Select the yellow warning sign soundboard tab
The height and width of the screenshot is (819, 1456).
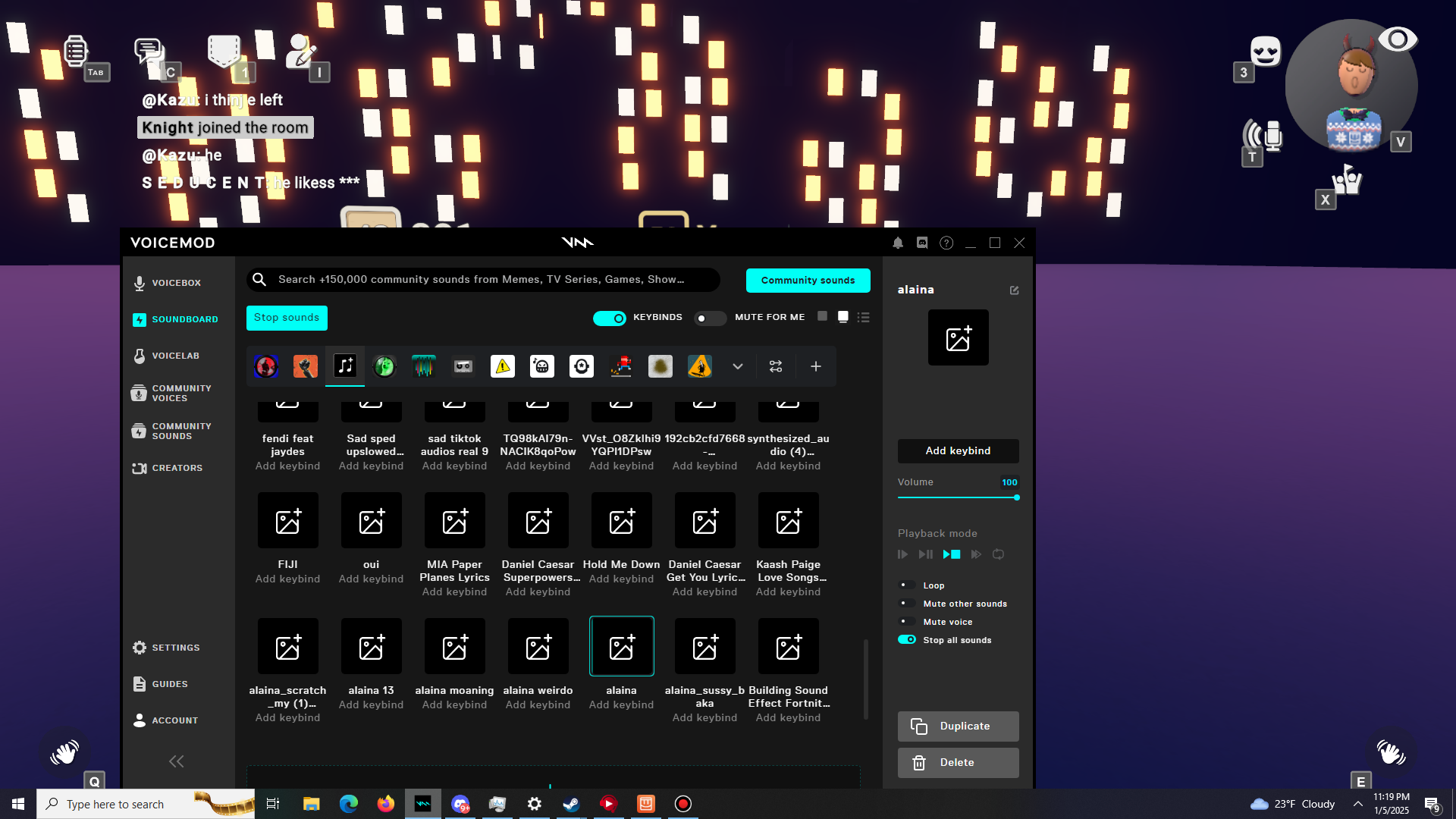coord(503,366)
